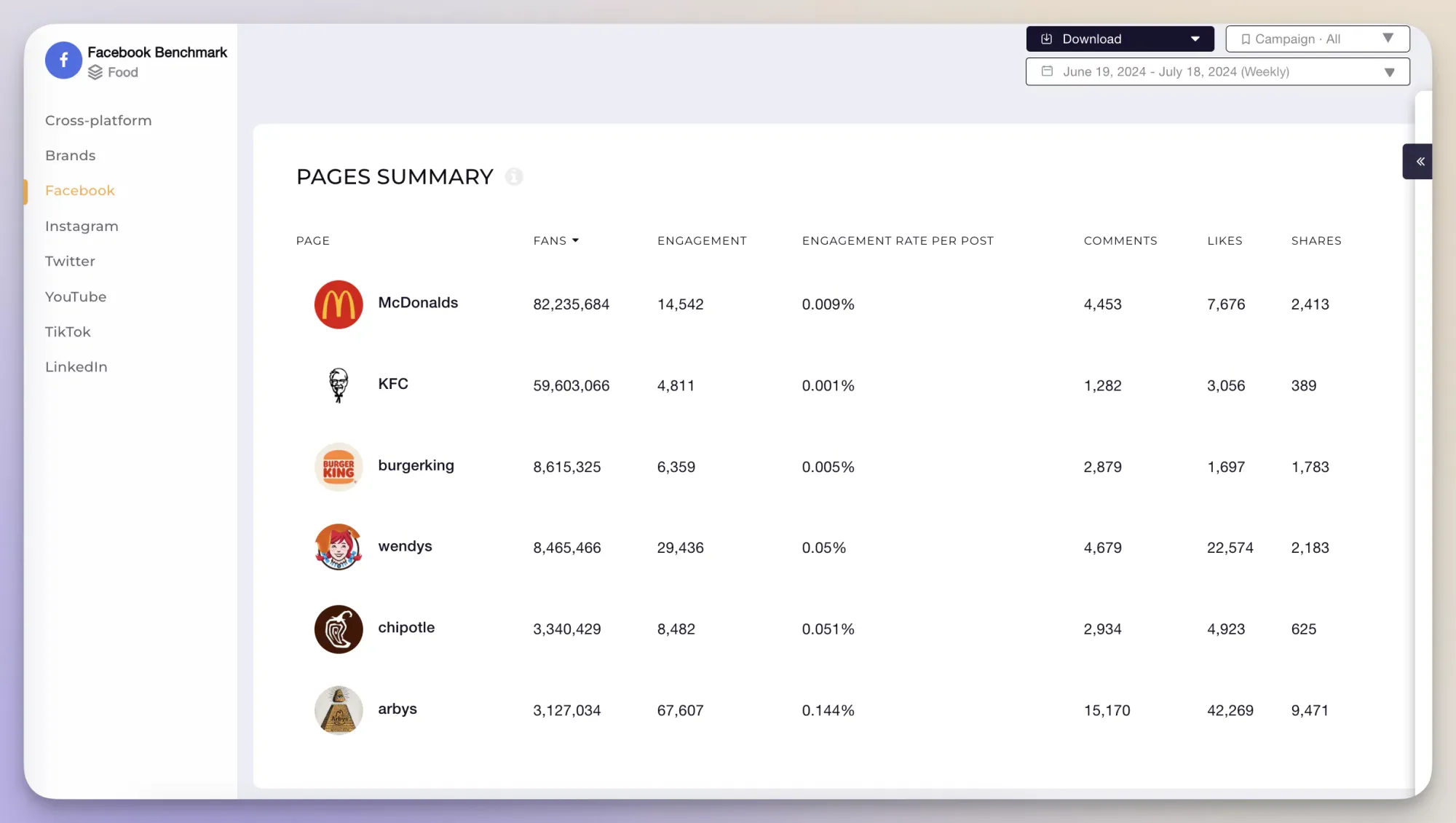Click the chipotle logo

tap(339, 629)
